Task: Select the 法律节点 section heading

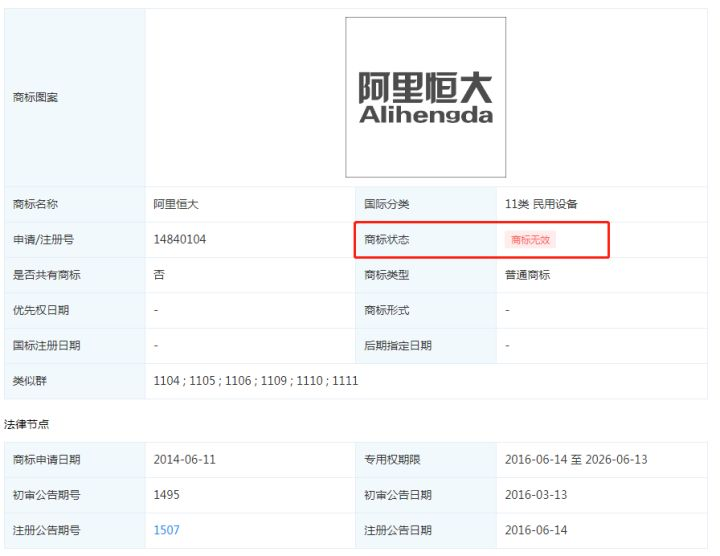Action: click(26, 424)
